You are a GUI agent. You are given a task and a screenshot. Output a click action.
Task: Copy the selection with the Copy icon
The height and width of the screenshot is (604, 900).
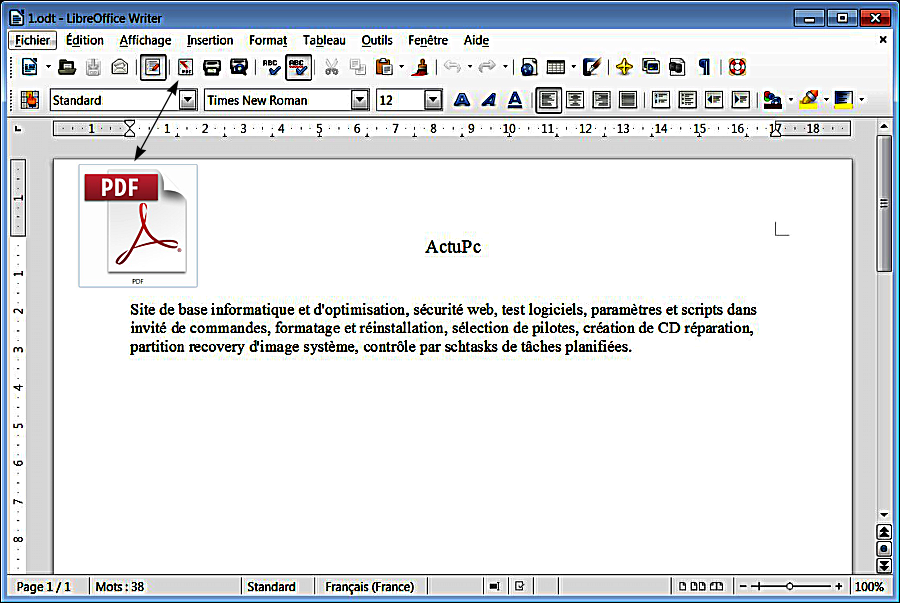(358, 67)
